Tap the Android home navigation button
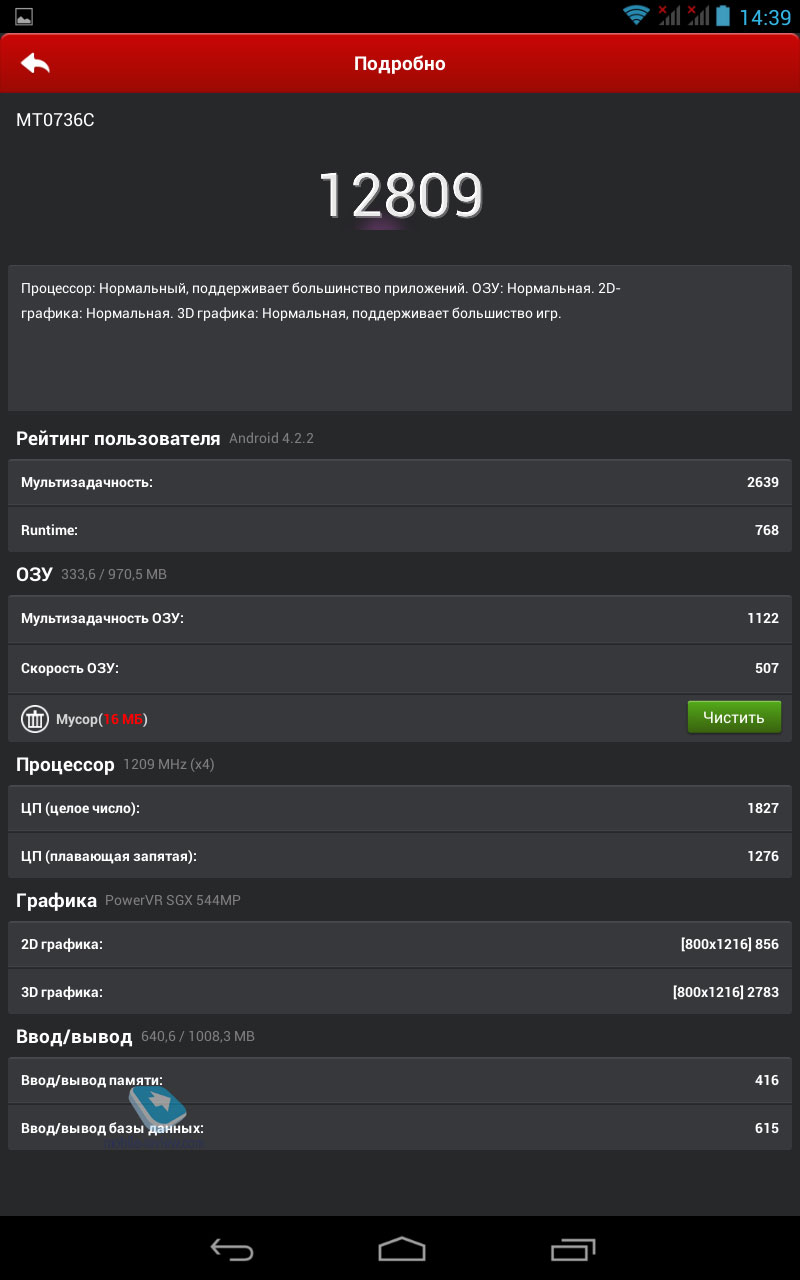Screen dimensions: 800x1280 (x=401, y=1248)
